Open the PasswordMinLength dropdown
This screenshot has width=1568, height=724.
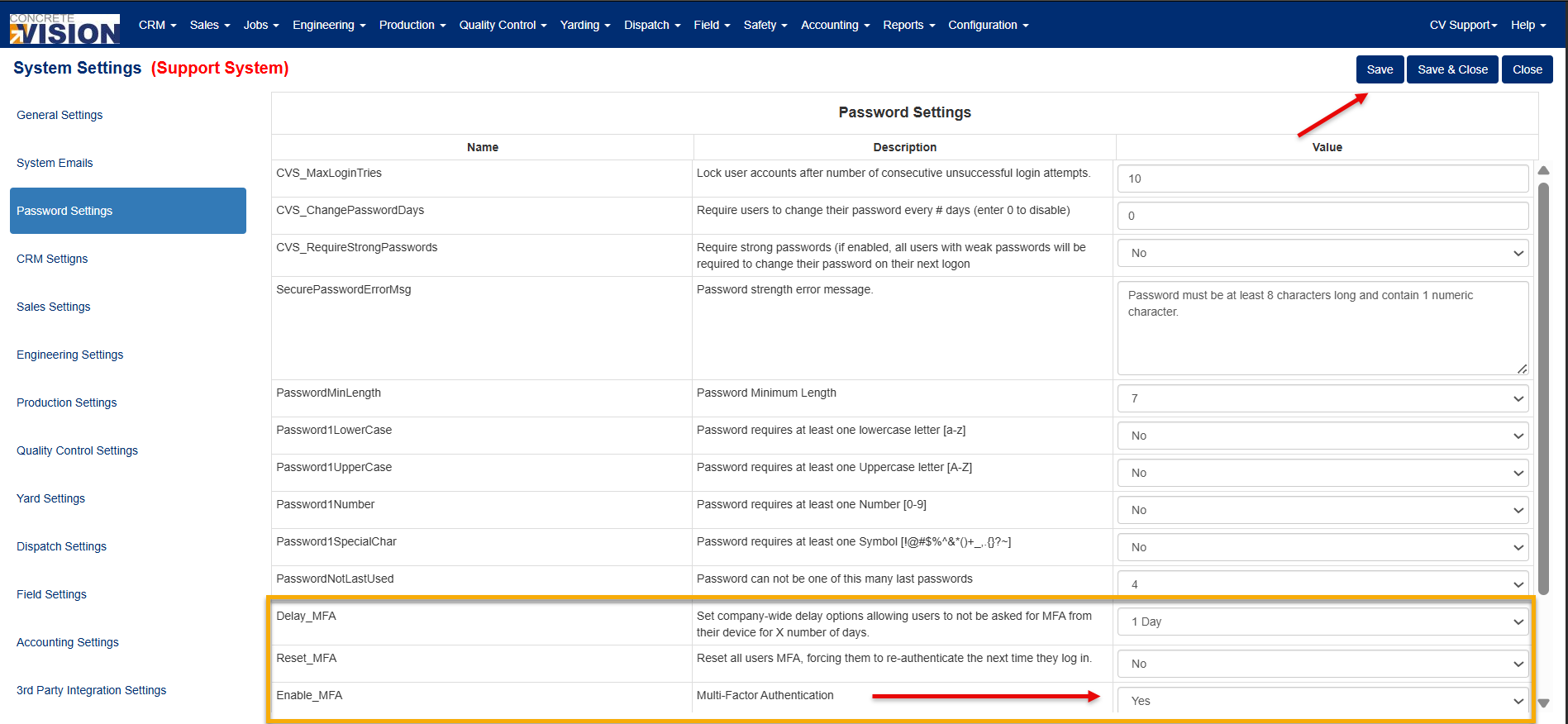point(1323,398)
